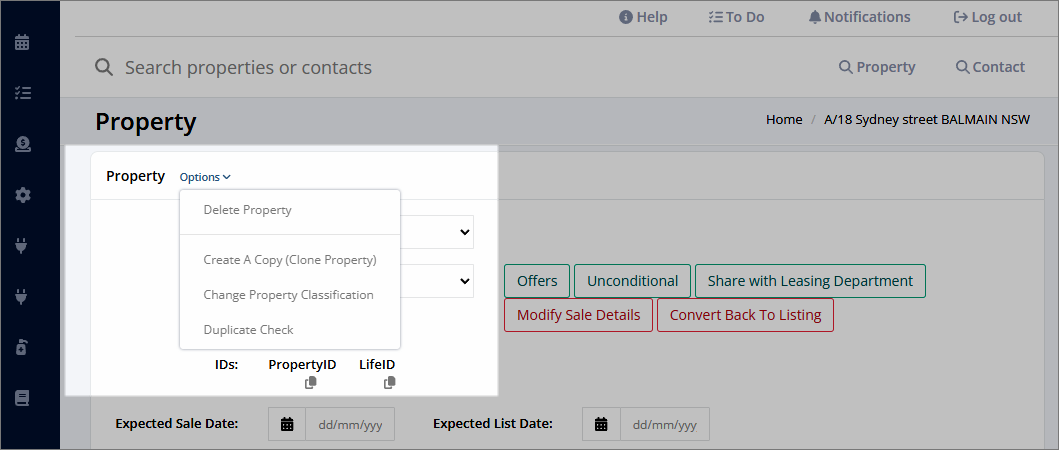Image resolution: width=1059 pixels, height=450 pixels.
Task: Open the Expected List Date calendar picker
Action: pyautogui.click(x=601, y=424)
